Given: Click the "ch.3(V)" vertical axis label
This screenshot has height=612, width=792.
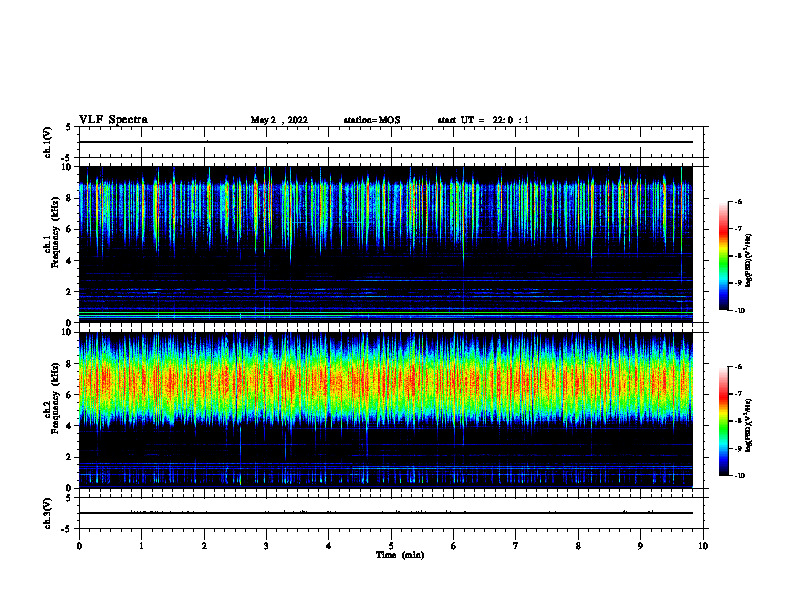Looking at the screenshot, I should (47, 513).
